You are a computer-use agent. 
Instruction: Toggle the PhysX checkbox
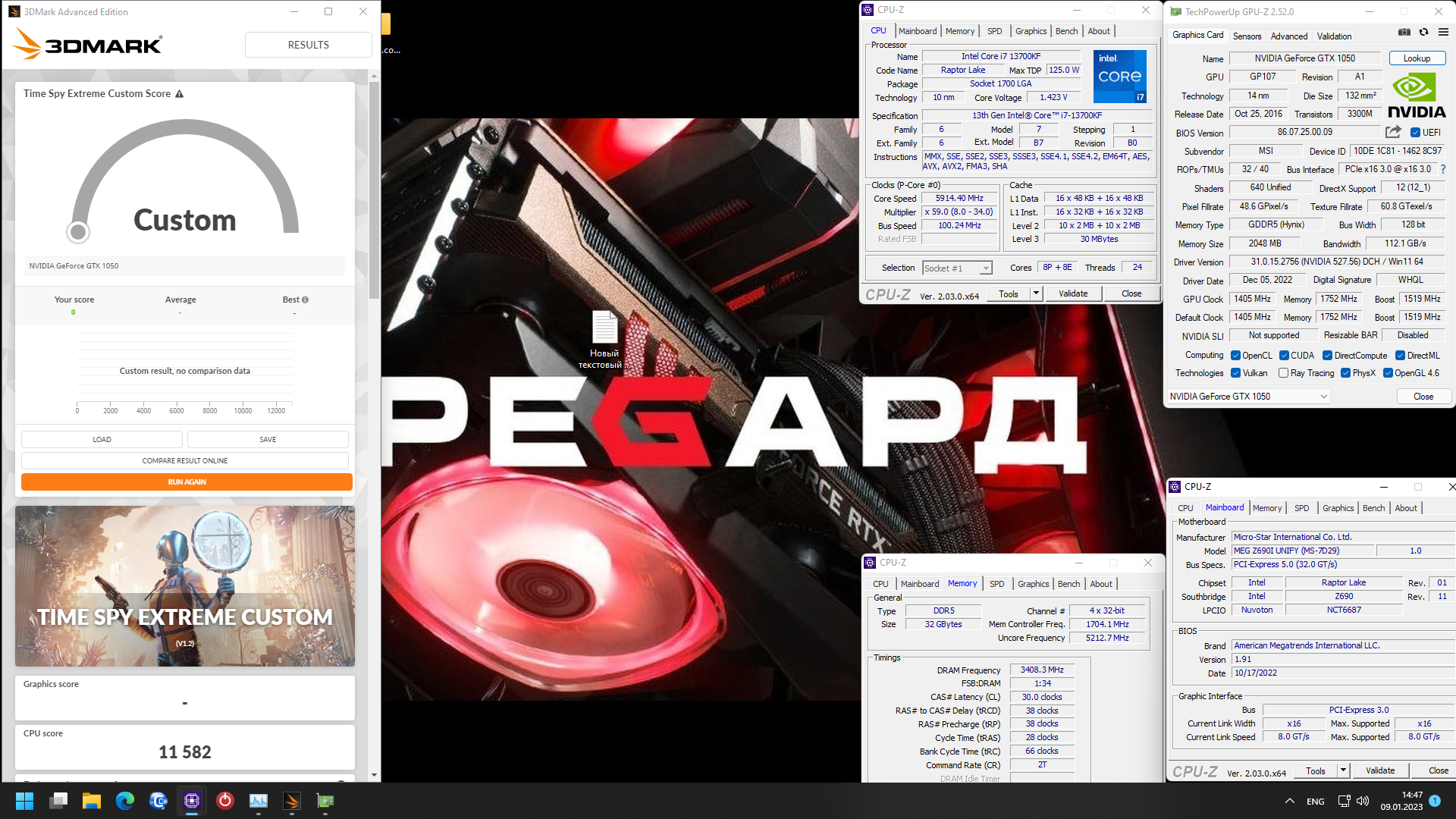click(1345, 373)
